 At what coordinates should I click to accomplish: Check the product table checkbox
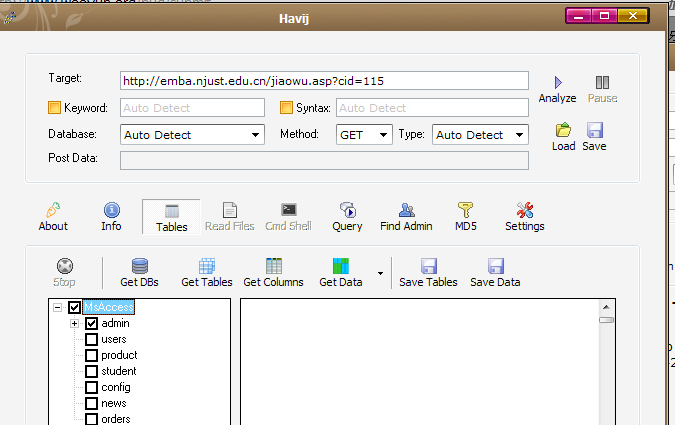[91, 355]
